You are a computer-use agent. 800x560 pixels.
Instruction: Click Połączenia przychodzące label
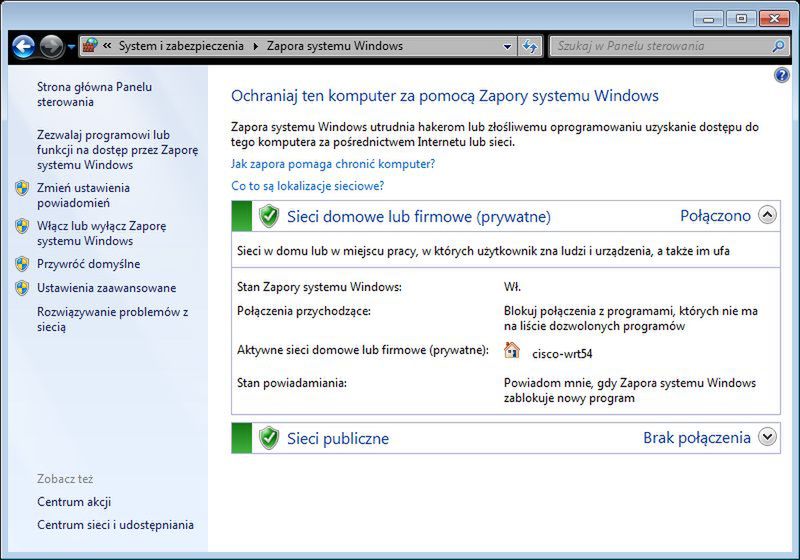[x=304, y=311]
